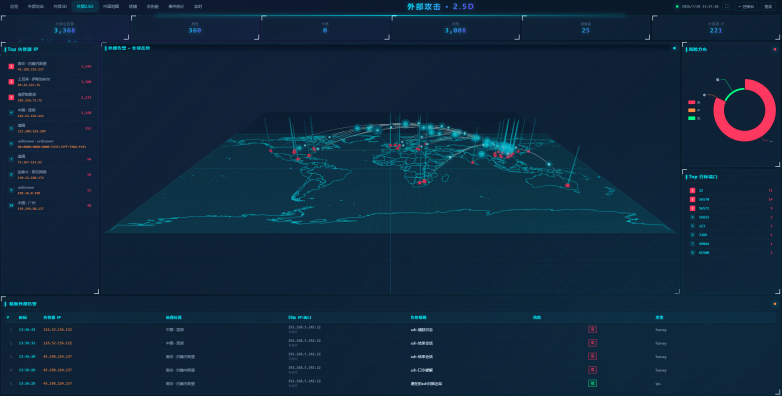Click the "honey" type in alert row 1
Screen dimensions: 782x396
[x=661, y=330]
